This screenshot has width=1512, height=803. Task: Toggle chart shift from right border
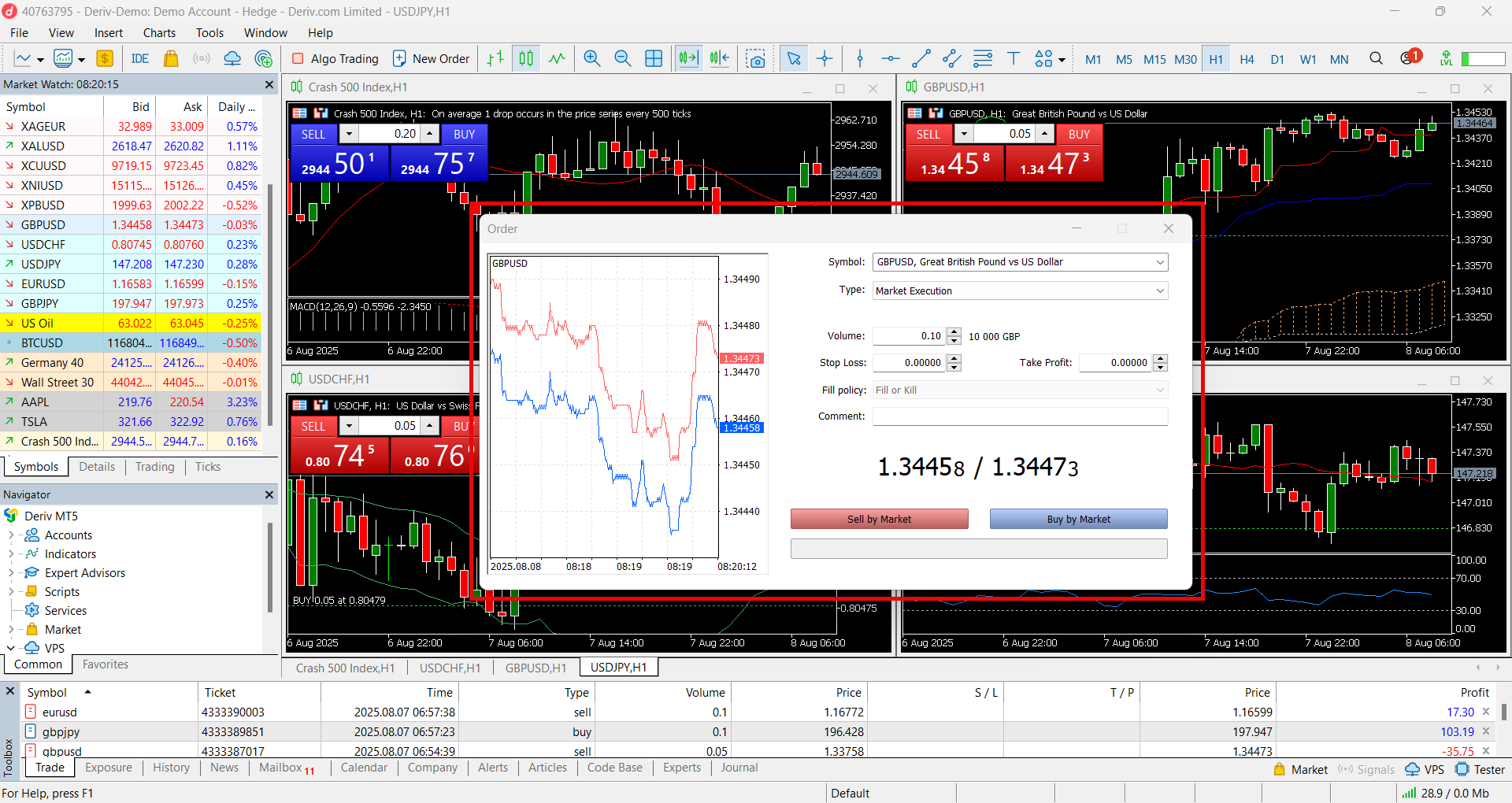(720, 58)
